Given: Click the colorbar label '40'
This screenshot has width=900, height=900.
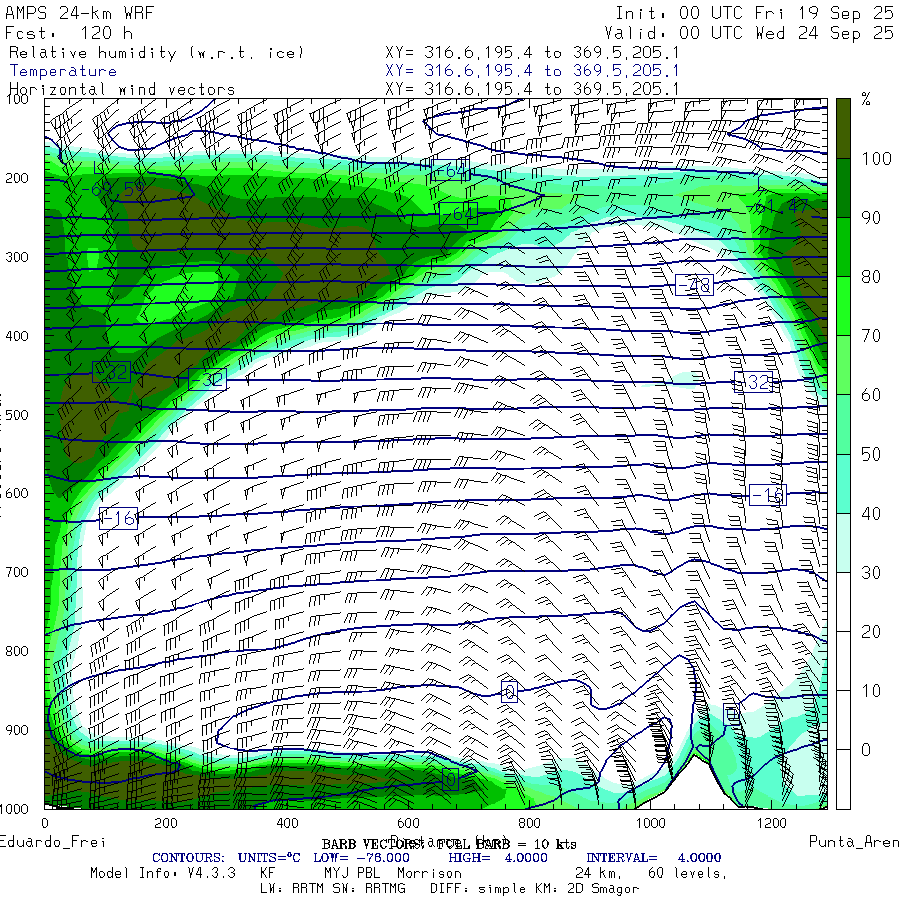Looking at the screenshot, I should point(871,514).
